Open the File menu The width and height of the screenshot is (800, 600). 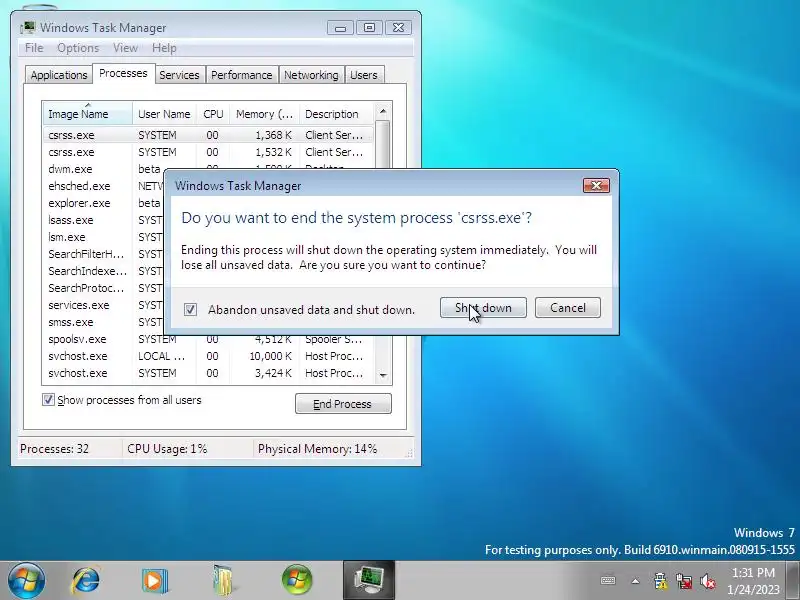(x=34, y=48)
